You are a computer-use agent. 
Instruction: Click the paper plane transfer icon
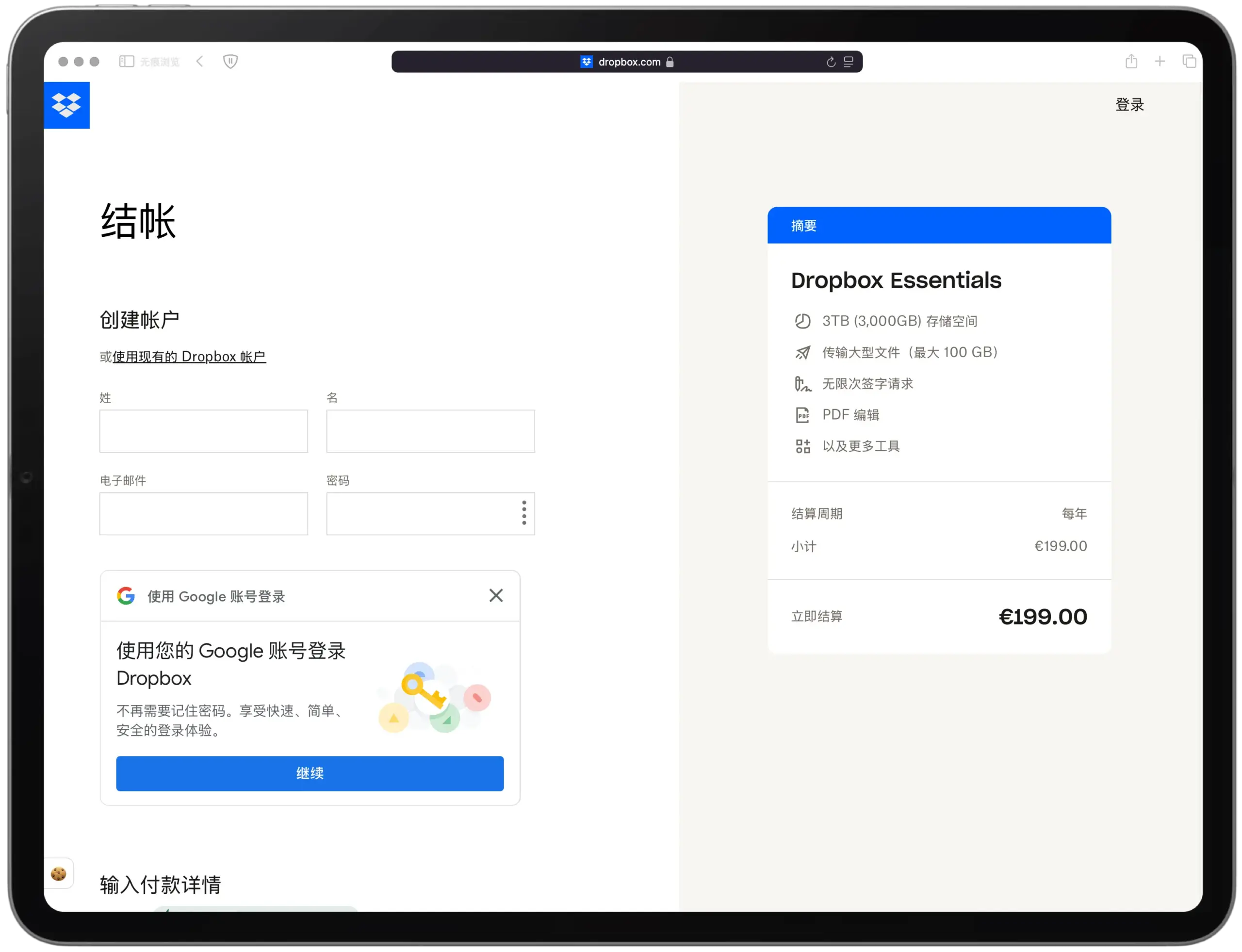[x=802, y=352]
